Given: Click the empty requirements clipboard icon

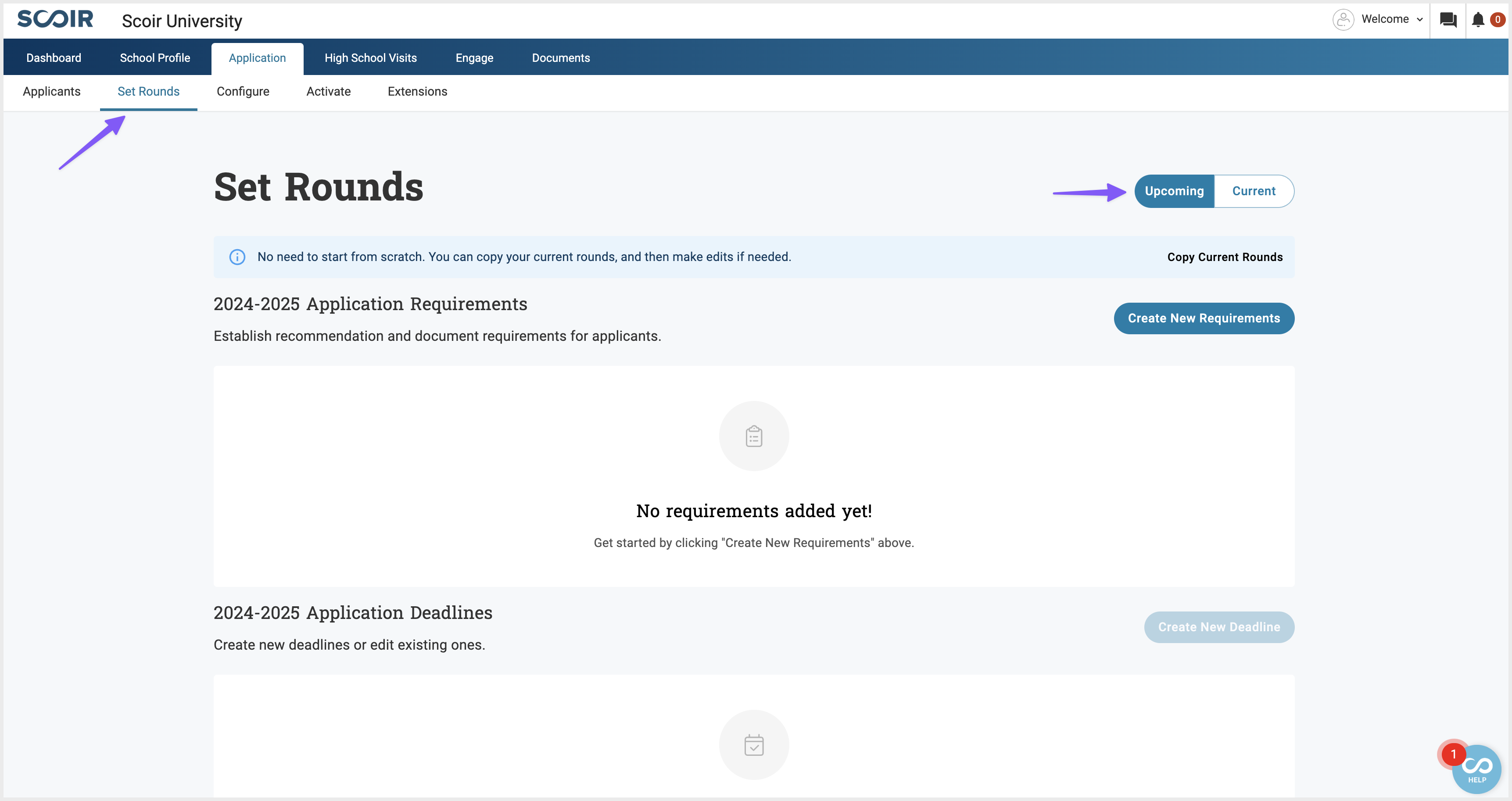Looking at the screenshot, I should [754, 436].
